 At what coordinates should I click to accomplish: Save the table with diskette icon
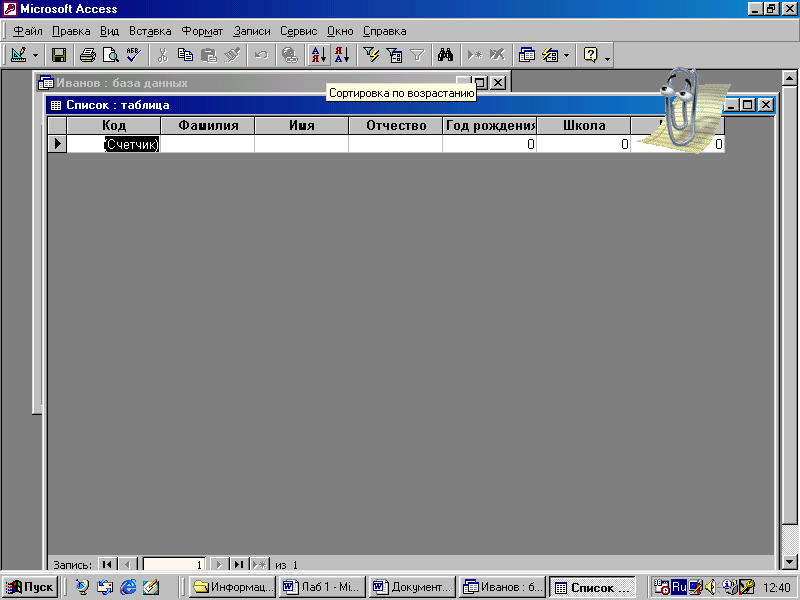[x=59, y=55]
